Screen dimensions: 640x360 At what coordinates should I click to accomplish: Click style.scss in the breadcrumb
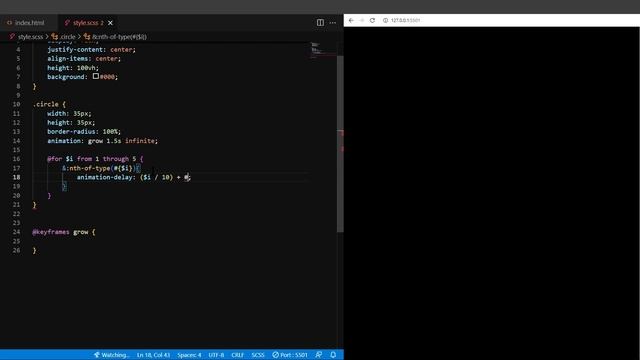30,37
